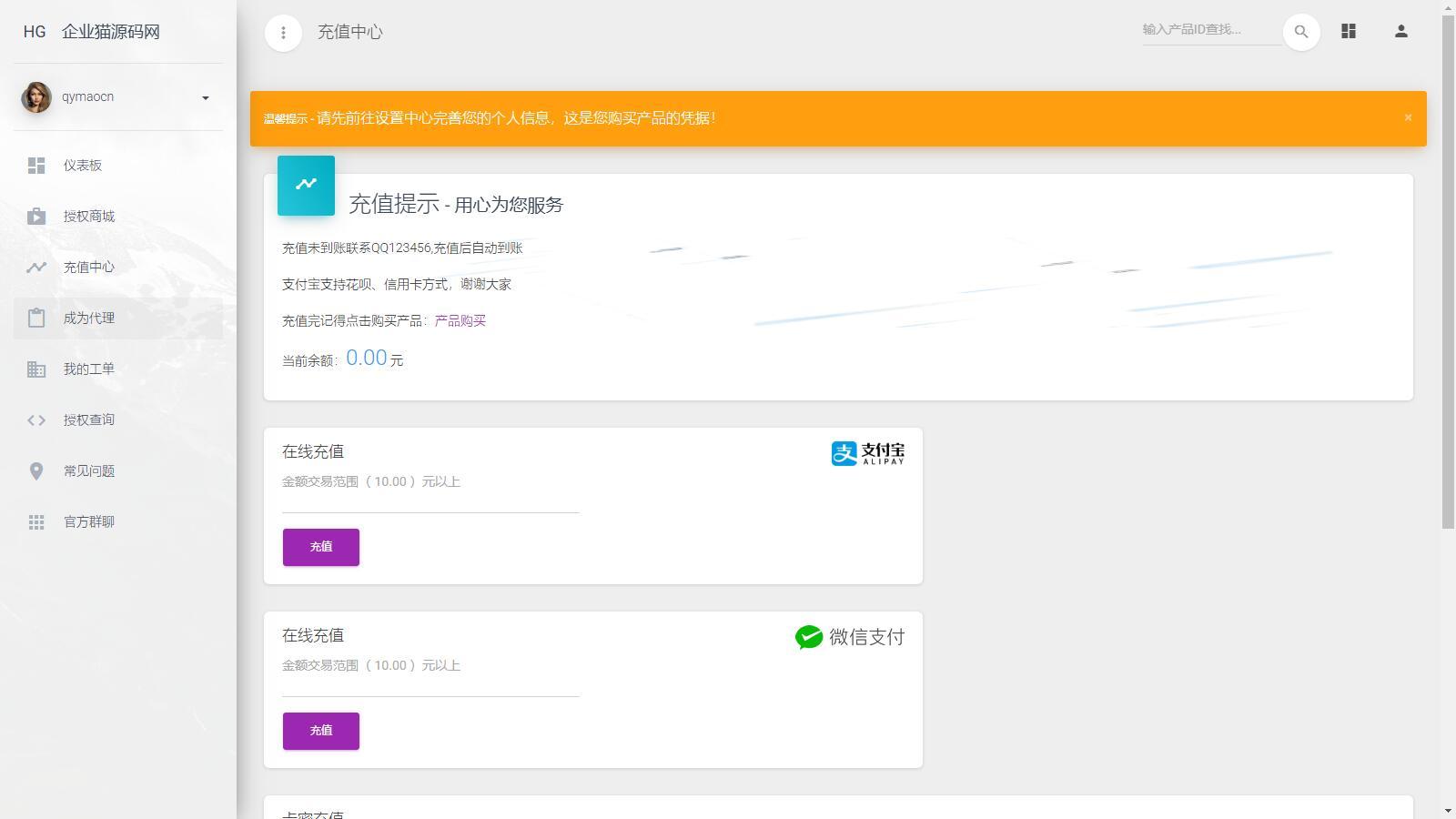Click the 授权查询 code brackets icon
1456x819 pixels.
tap(36, 420)
